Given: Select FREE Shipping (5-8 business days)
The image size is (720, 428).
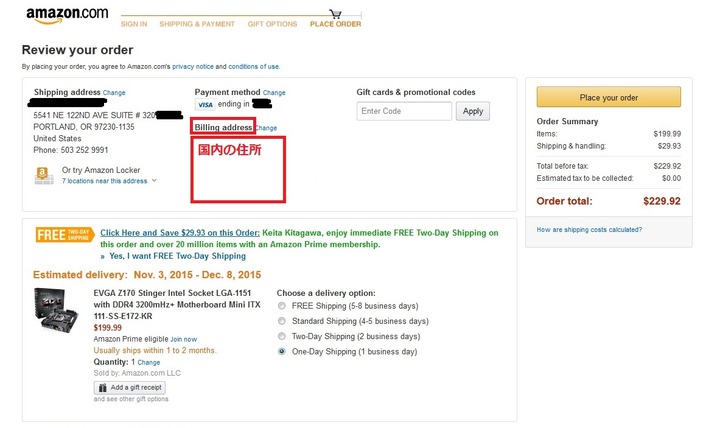Looking at the screenshot, I should (282, 306).
